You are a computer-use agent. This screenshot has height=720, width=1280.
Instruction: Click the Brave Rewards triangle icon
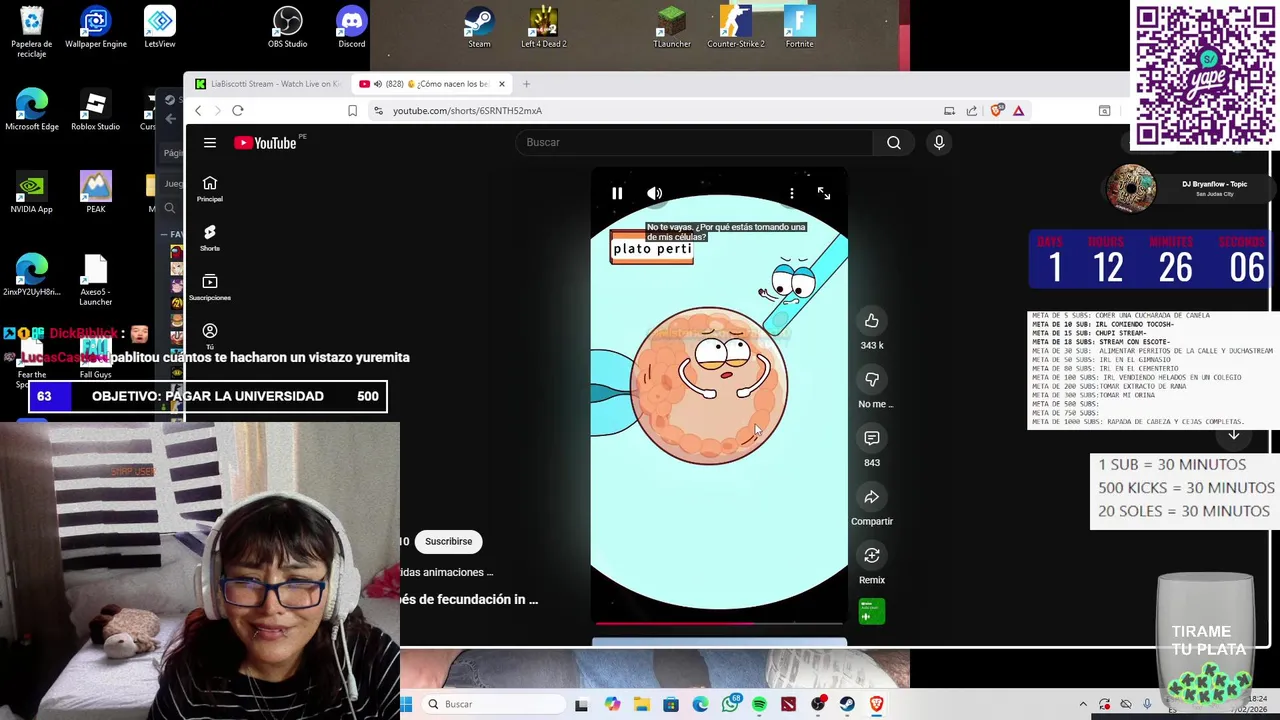[1018, 111]
